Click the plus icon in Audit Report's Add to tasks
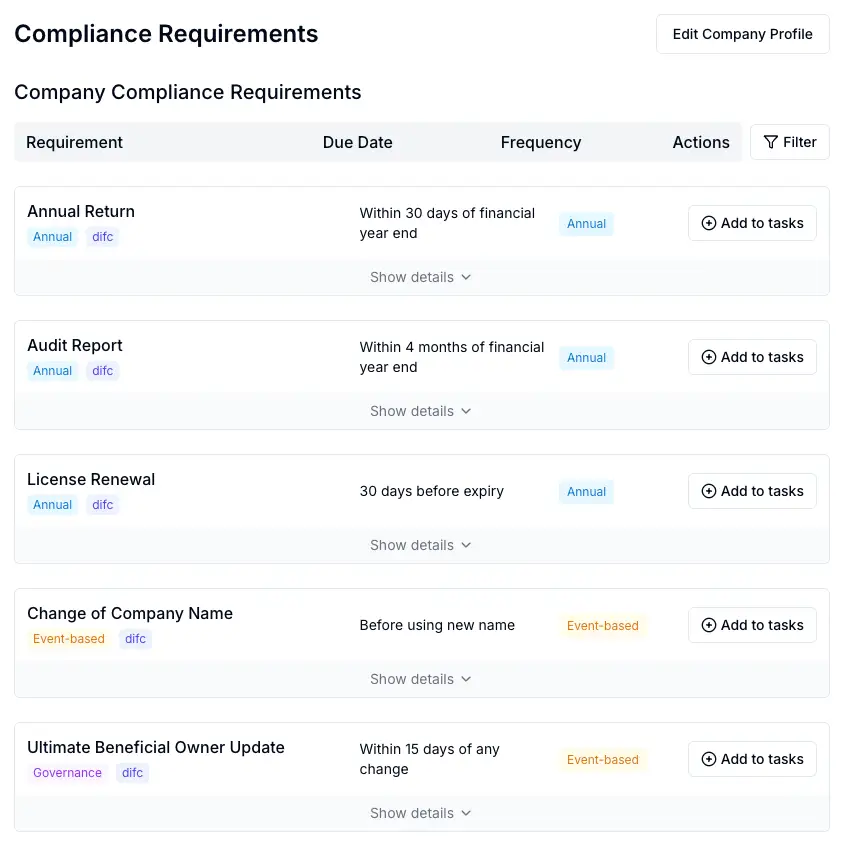This screenshot has height=852, width=852. [x=708, y=357]
